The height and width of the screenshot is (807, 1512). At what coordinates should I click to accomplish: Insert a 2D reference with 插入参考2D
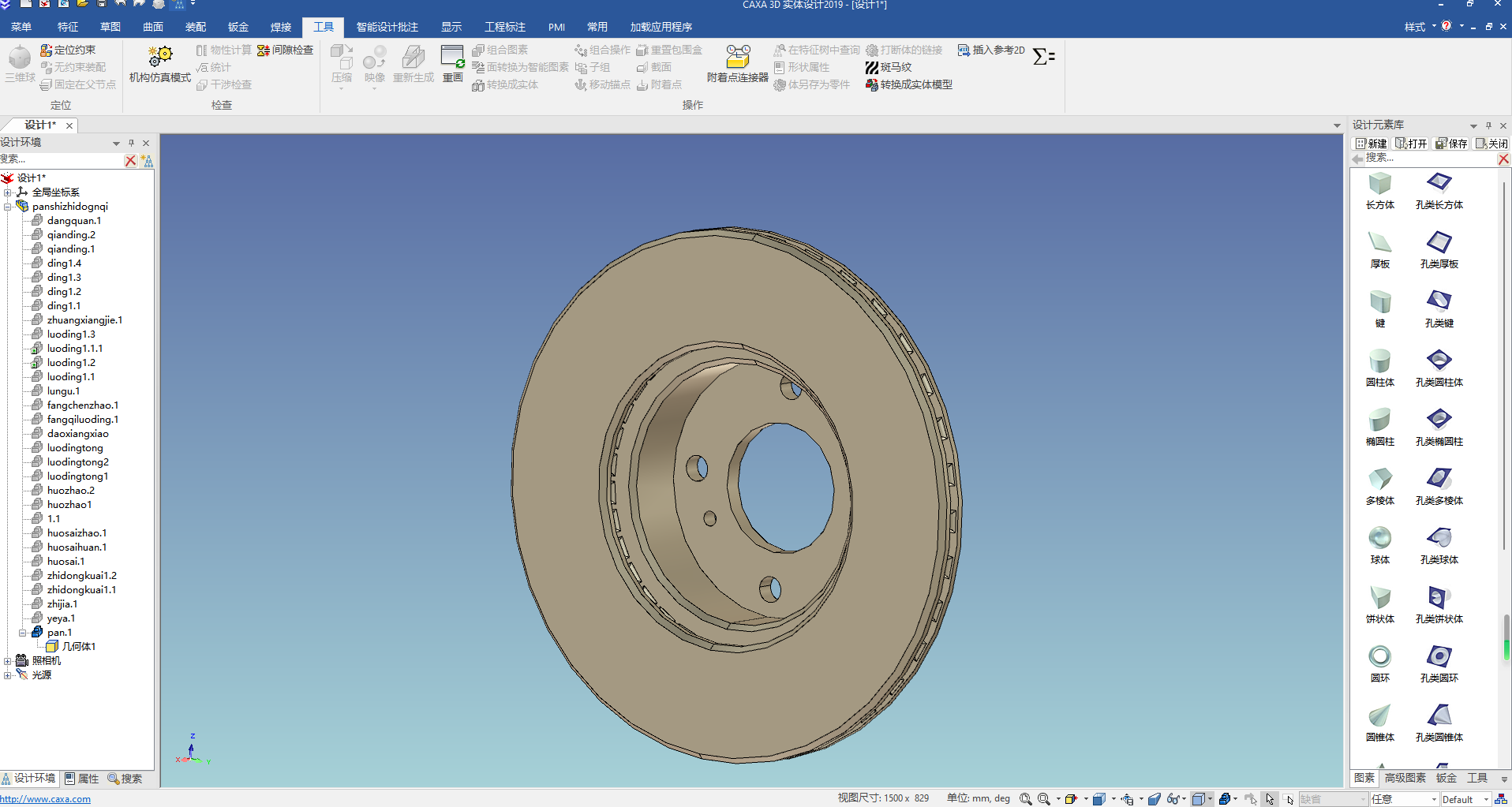[x=991, y=50]
